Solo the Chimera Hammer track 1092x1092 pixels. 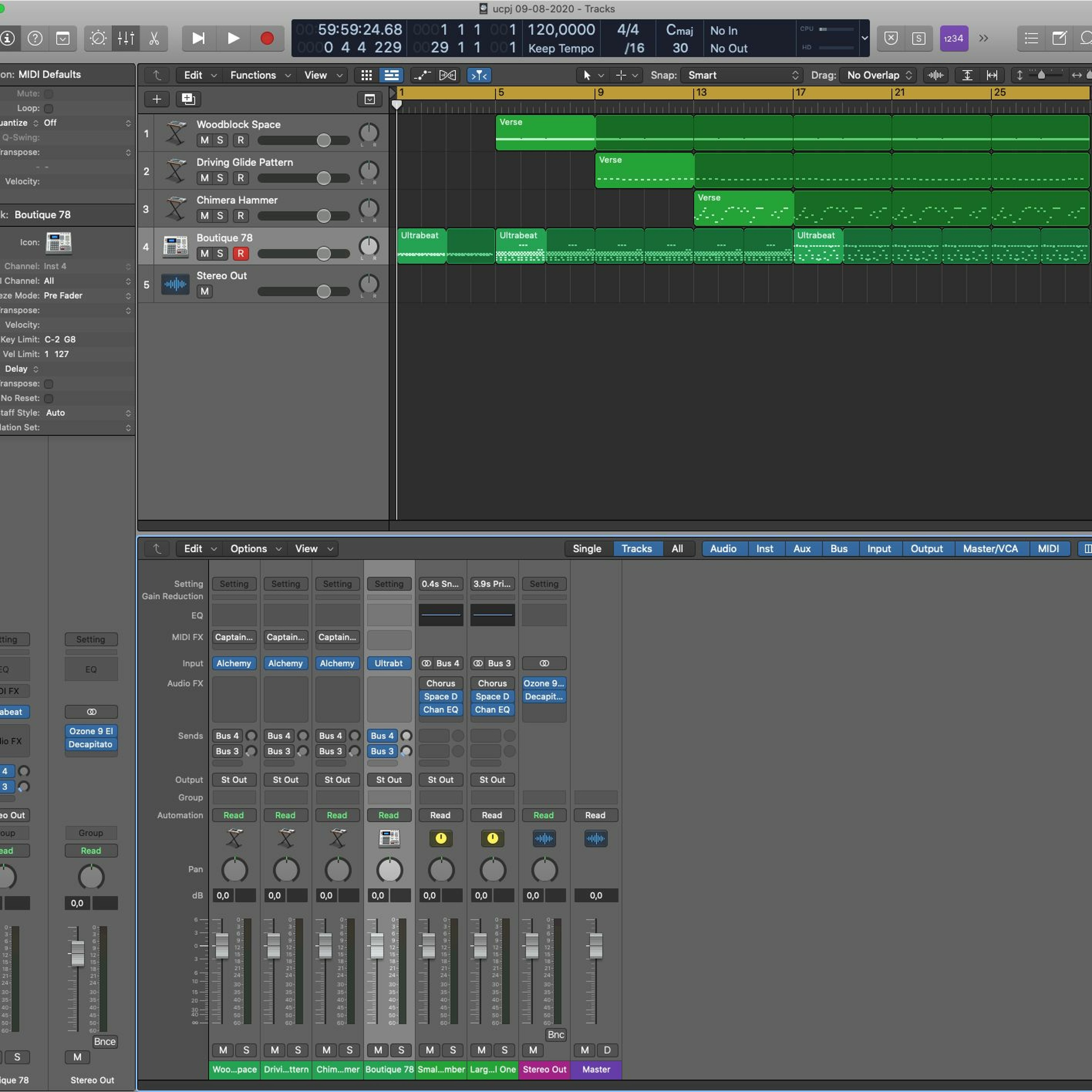220,216
